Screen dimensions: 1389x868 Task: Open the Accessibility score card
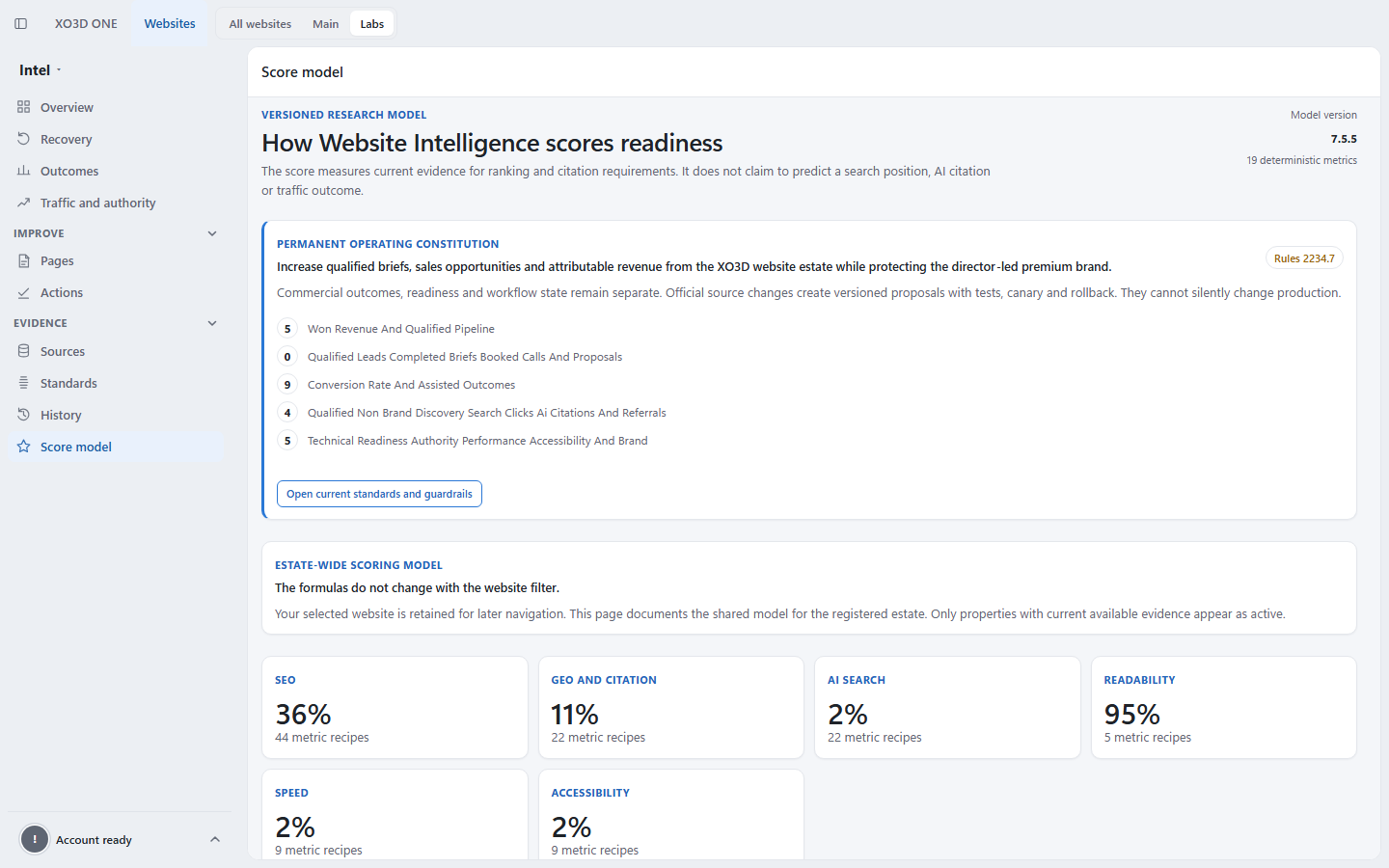(x=671, y=814)
